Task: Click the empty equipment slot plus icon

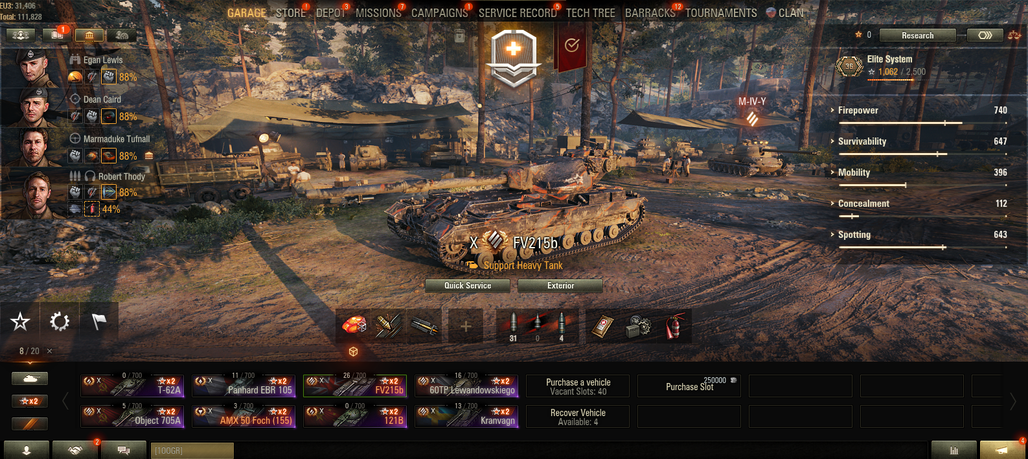Action: [x=465, y=326]
